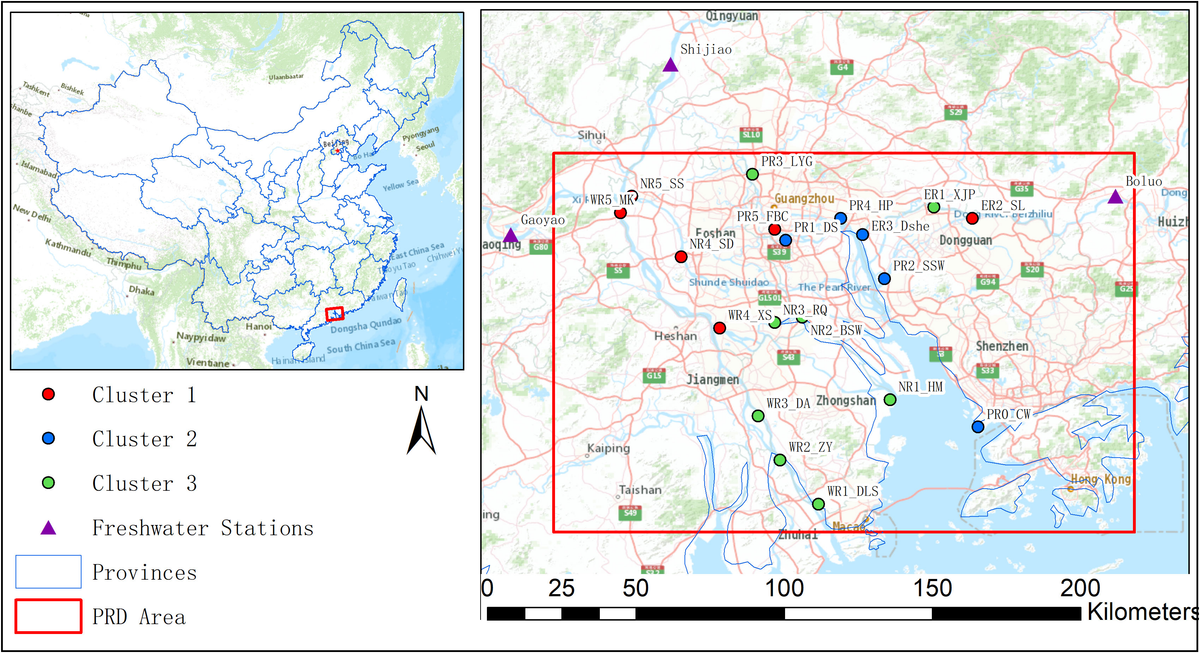Screen dimensions: 1200x653
Task: Select the Boluo freshwater station triangle
Action: coord(1117,196)
